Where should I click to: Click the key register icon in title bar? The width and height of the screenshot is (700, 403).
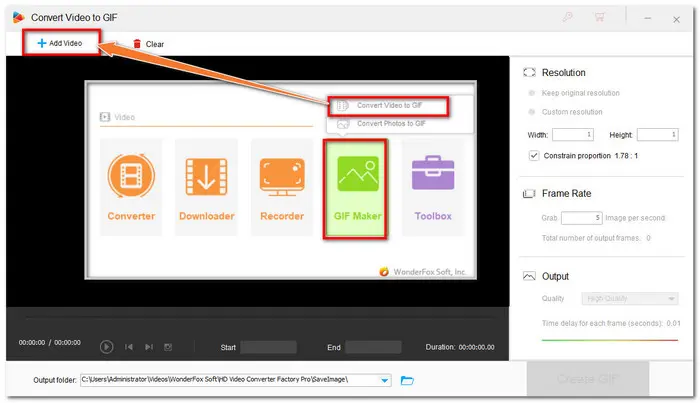pos(567,17)
